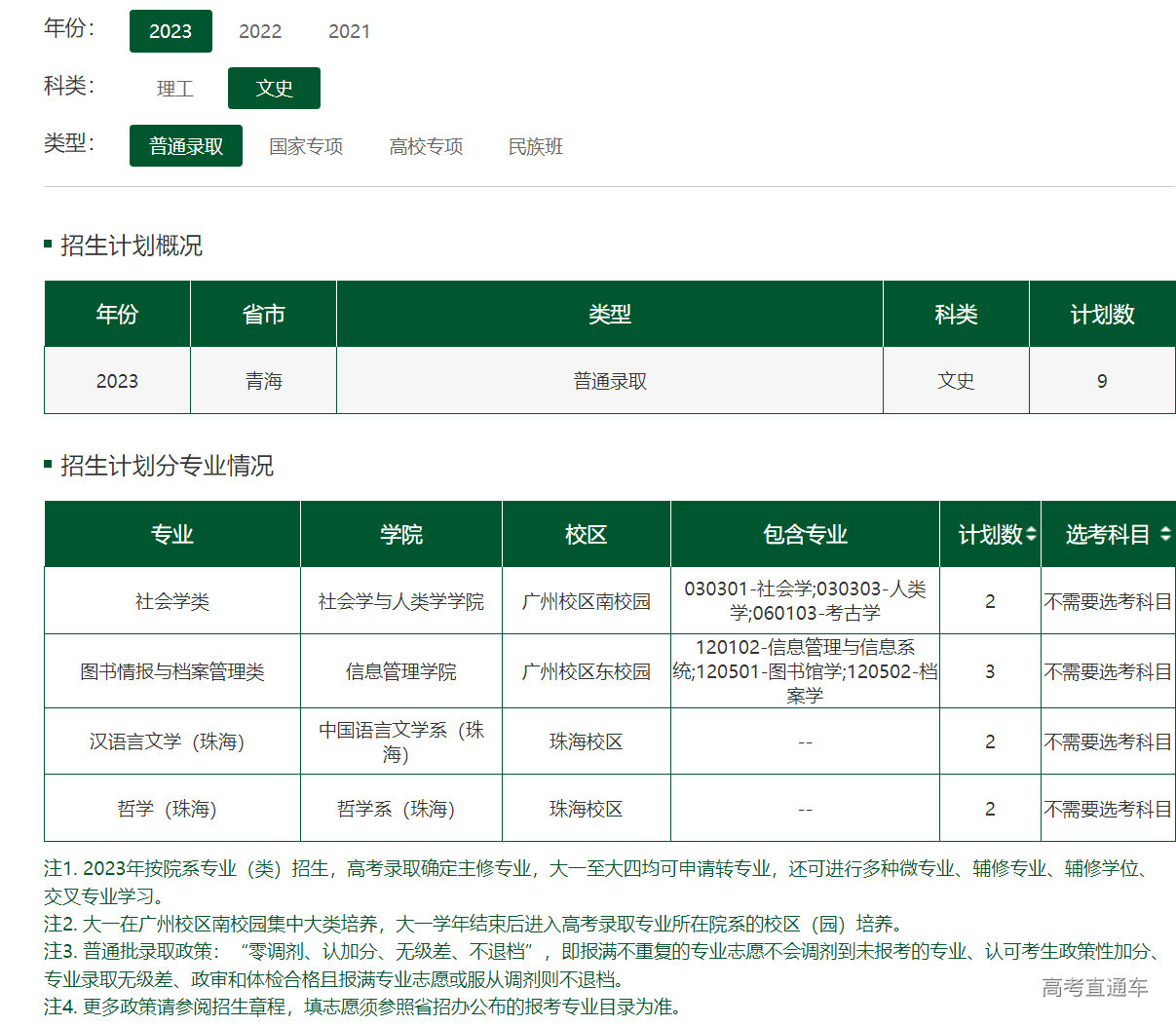This screenshot has height=1026, width=1176.
Task: Switch to year 2022
Action: click(x=260, y=31)
